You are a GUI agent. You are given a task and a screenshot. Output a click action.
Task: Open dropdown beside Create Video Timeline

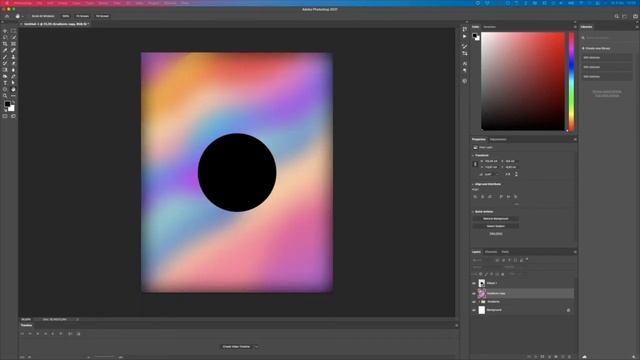coord(256,347)
